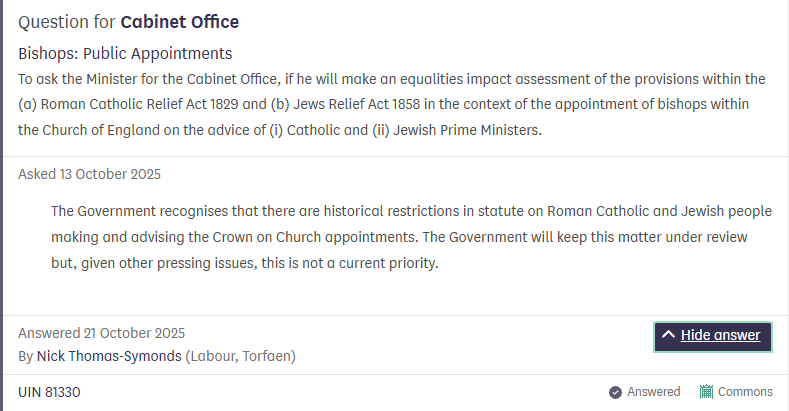Click the Asked 13 October 2025 date
This screenshot has height=411, width=789.
[89, 174]
